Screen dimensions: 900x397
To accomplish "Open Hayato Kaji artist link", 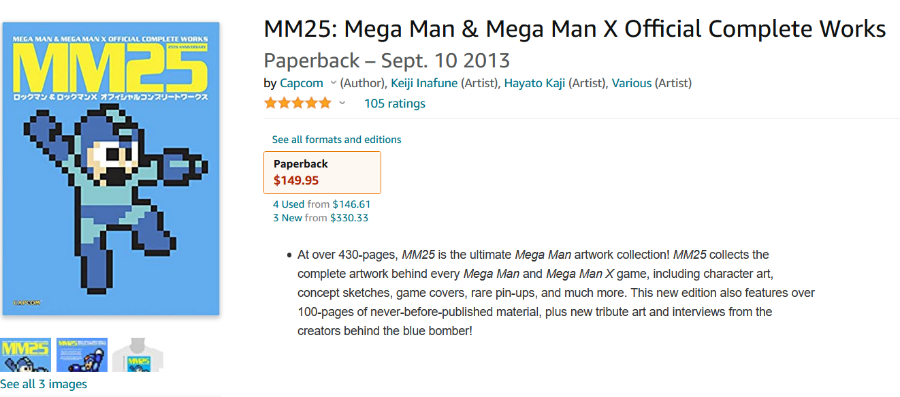I will pyautogui.click(x=535, y=83).
